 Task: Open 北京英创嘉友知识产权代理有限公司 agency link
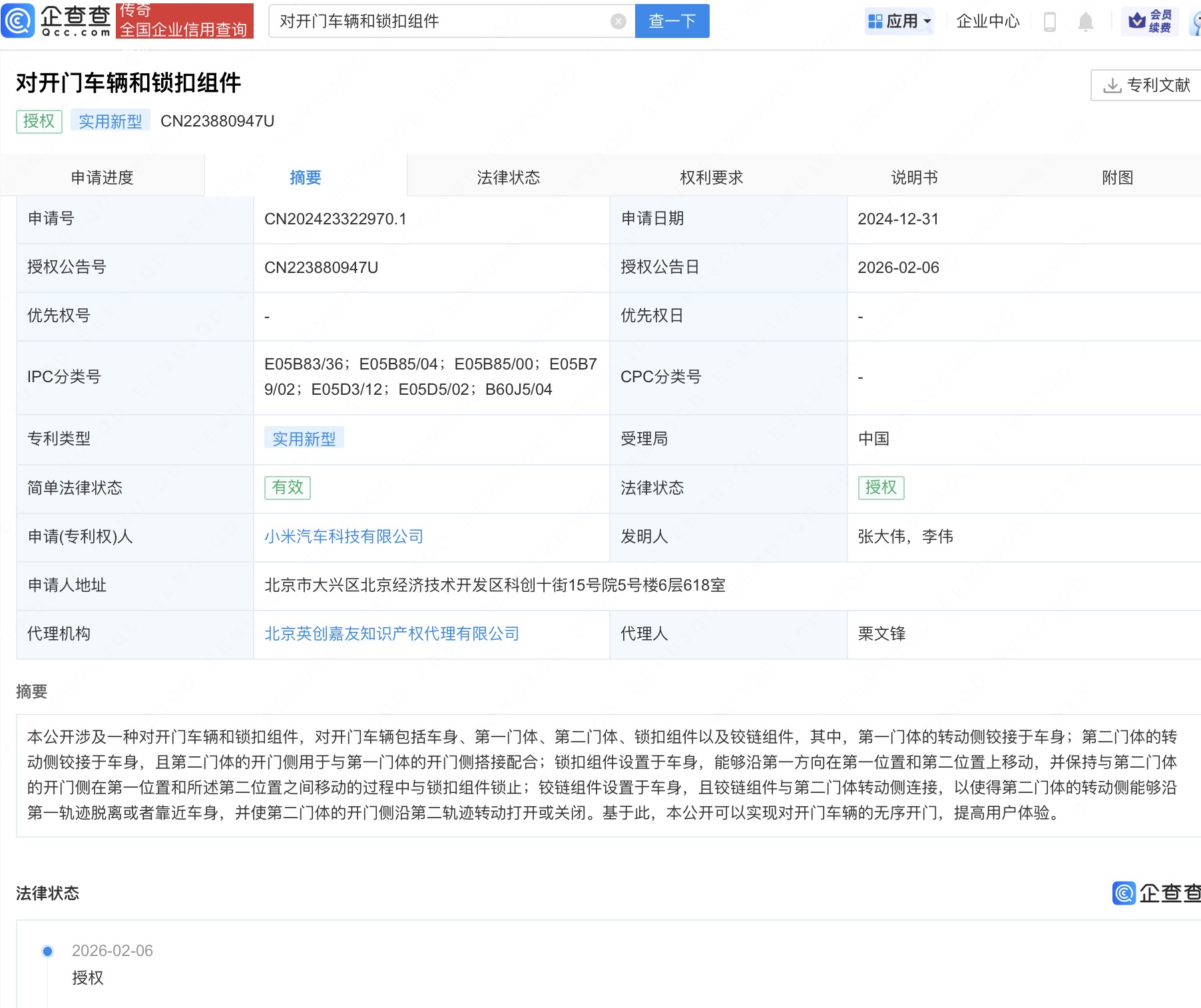[391, 634]
